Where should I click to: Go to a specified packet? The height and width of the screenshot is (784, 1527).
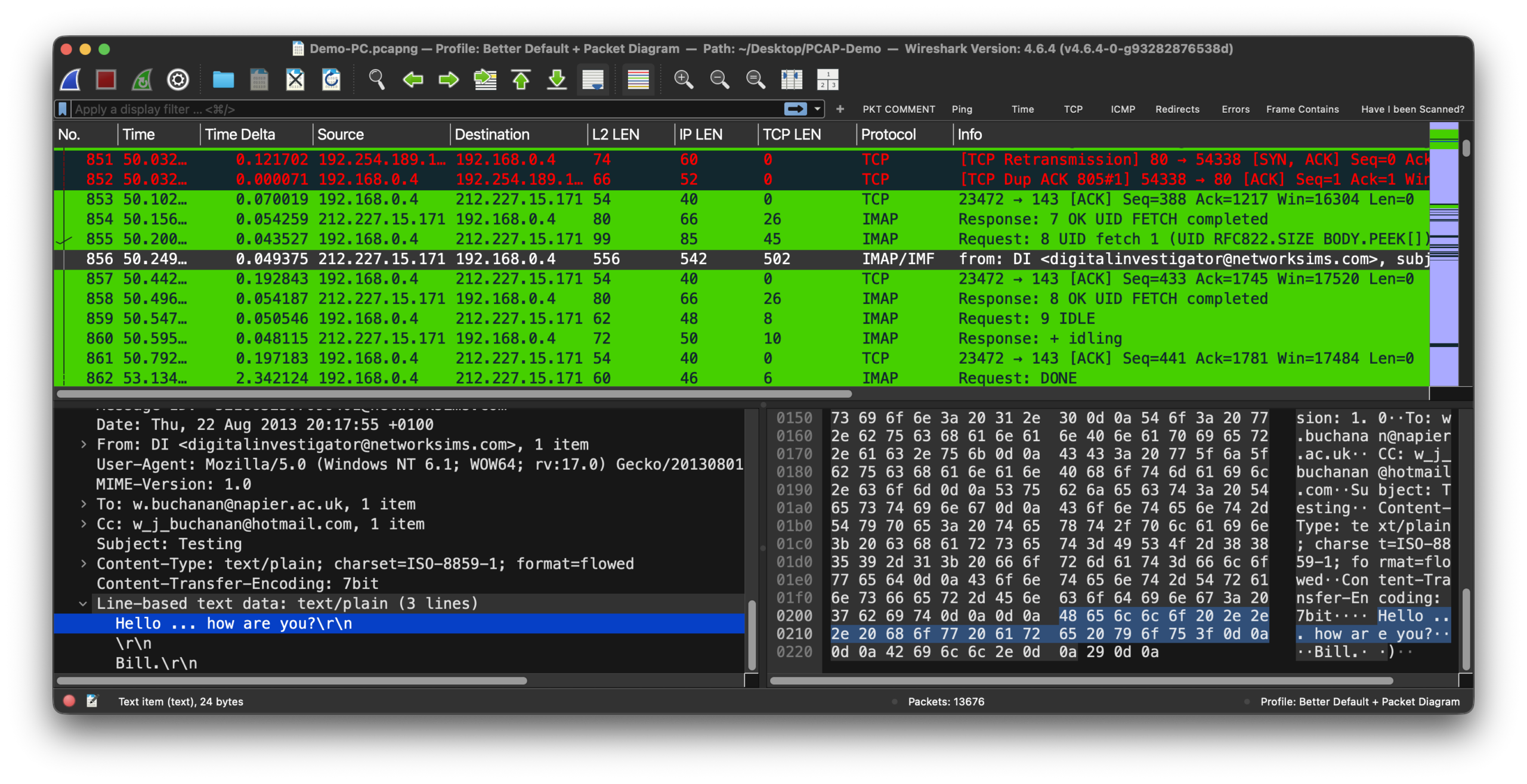coord(485,79)
